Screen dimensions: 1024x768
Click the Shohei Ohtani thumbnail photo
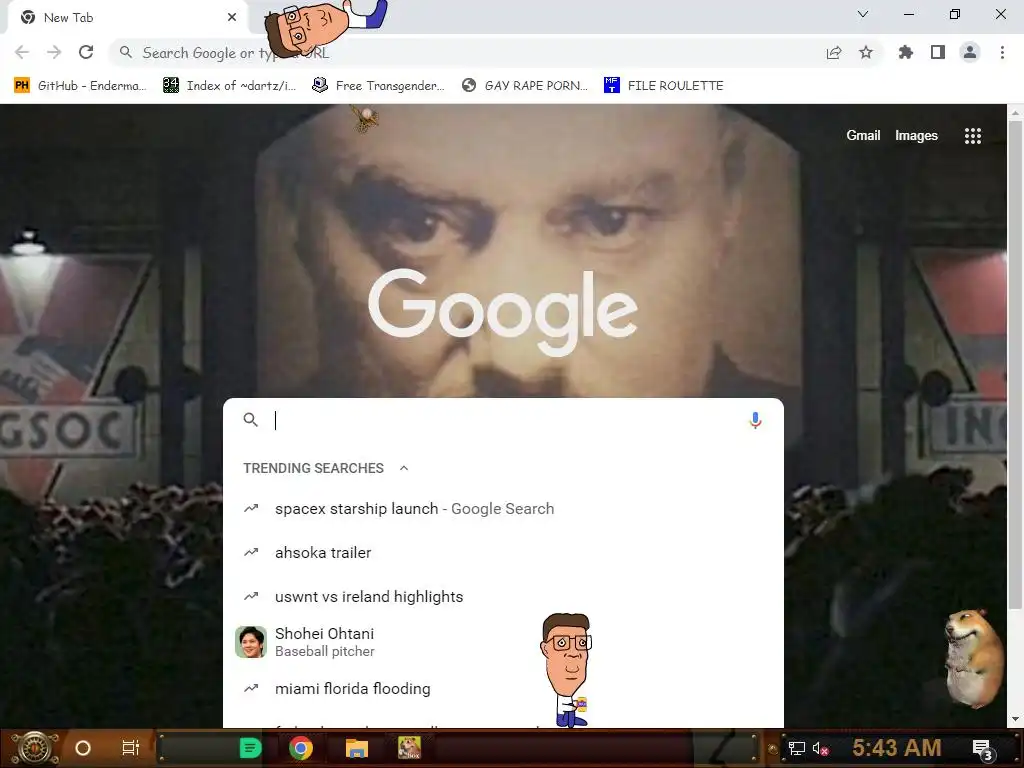[x=251, y=642]
